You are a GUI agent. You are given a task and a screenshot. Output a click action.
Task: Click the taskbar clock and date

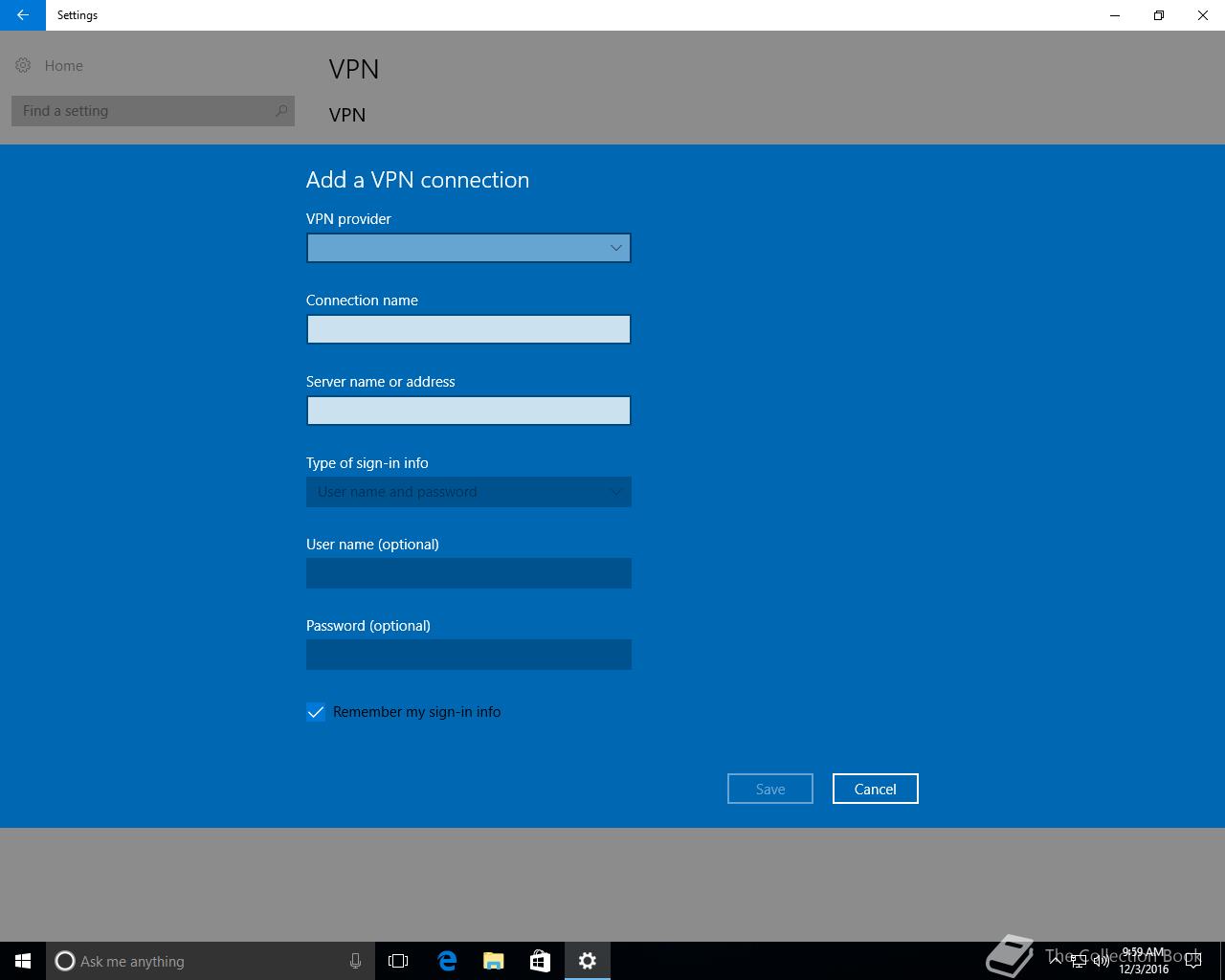(x=1144, y=961)
